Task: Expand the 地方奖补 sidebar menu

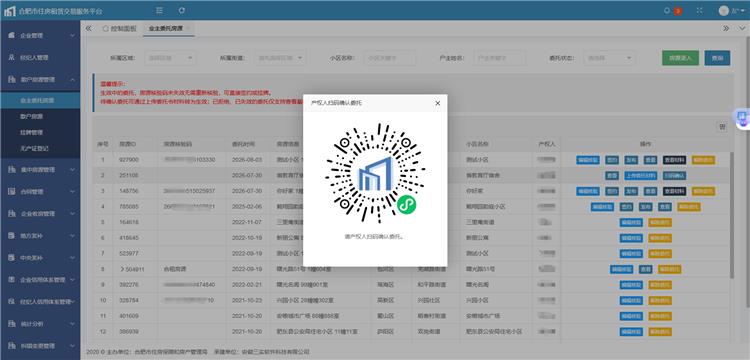Action: click(40, 236)
